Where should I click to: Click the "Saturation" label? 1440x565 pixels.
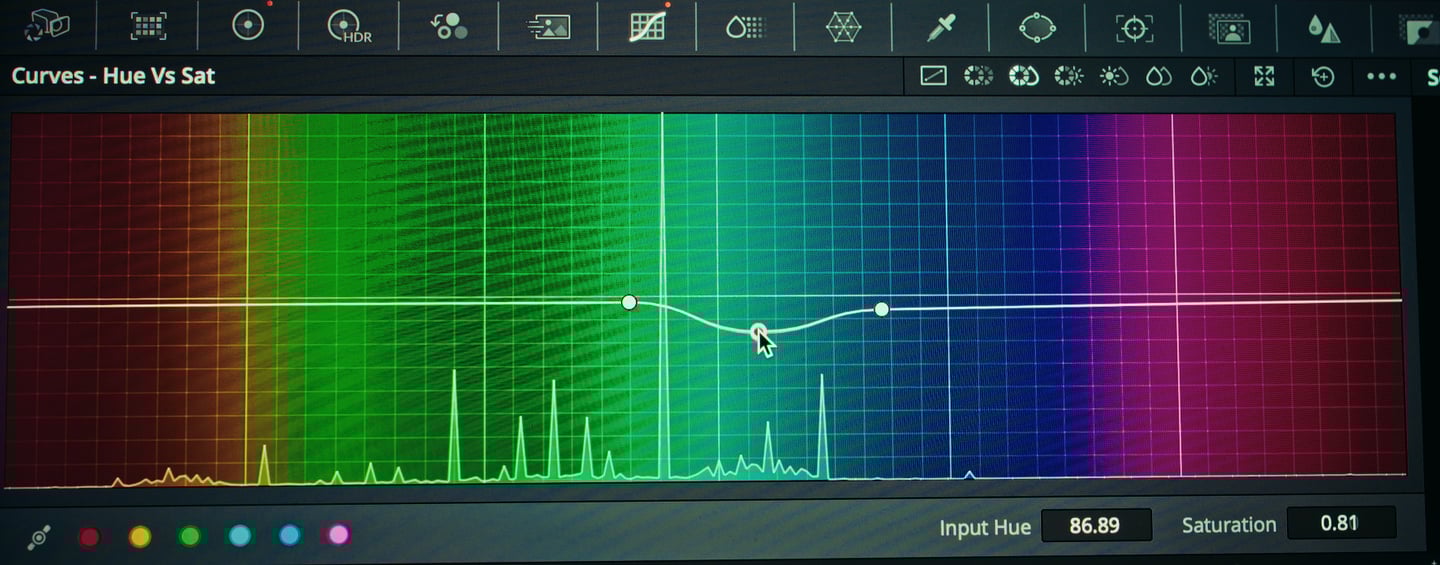tap(1229, 525)
